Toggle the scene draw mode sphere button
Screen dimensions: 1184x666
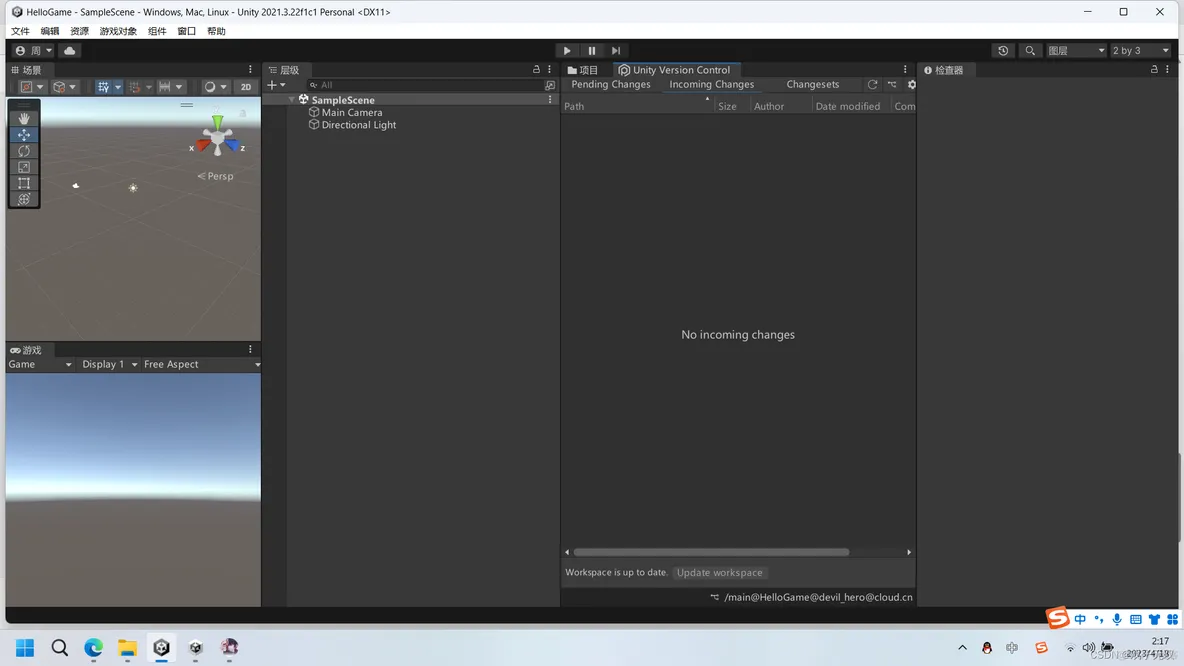(210, 87)
